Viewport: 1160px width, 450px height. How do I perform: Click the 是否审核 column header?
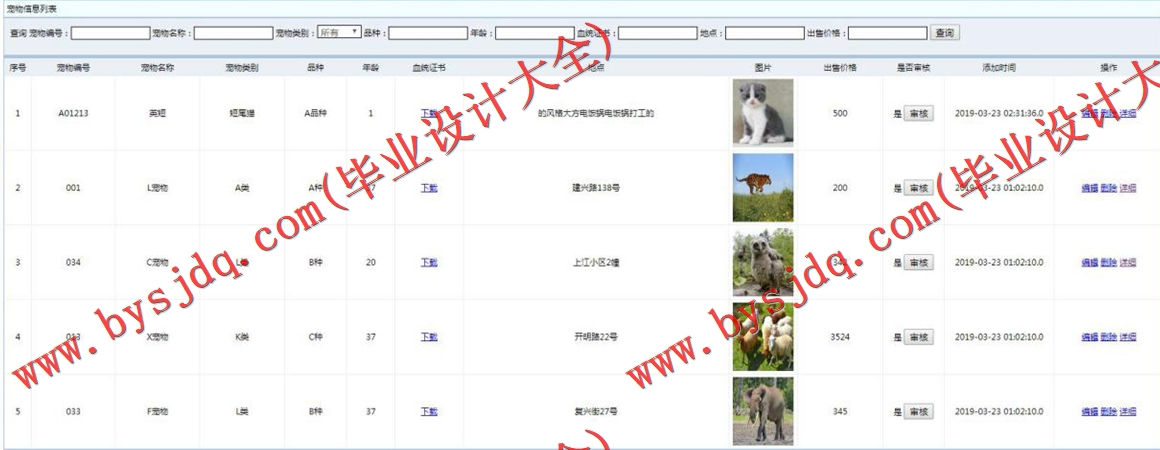coord(914,67)
